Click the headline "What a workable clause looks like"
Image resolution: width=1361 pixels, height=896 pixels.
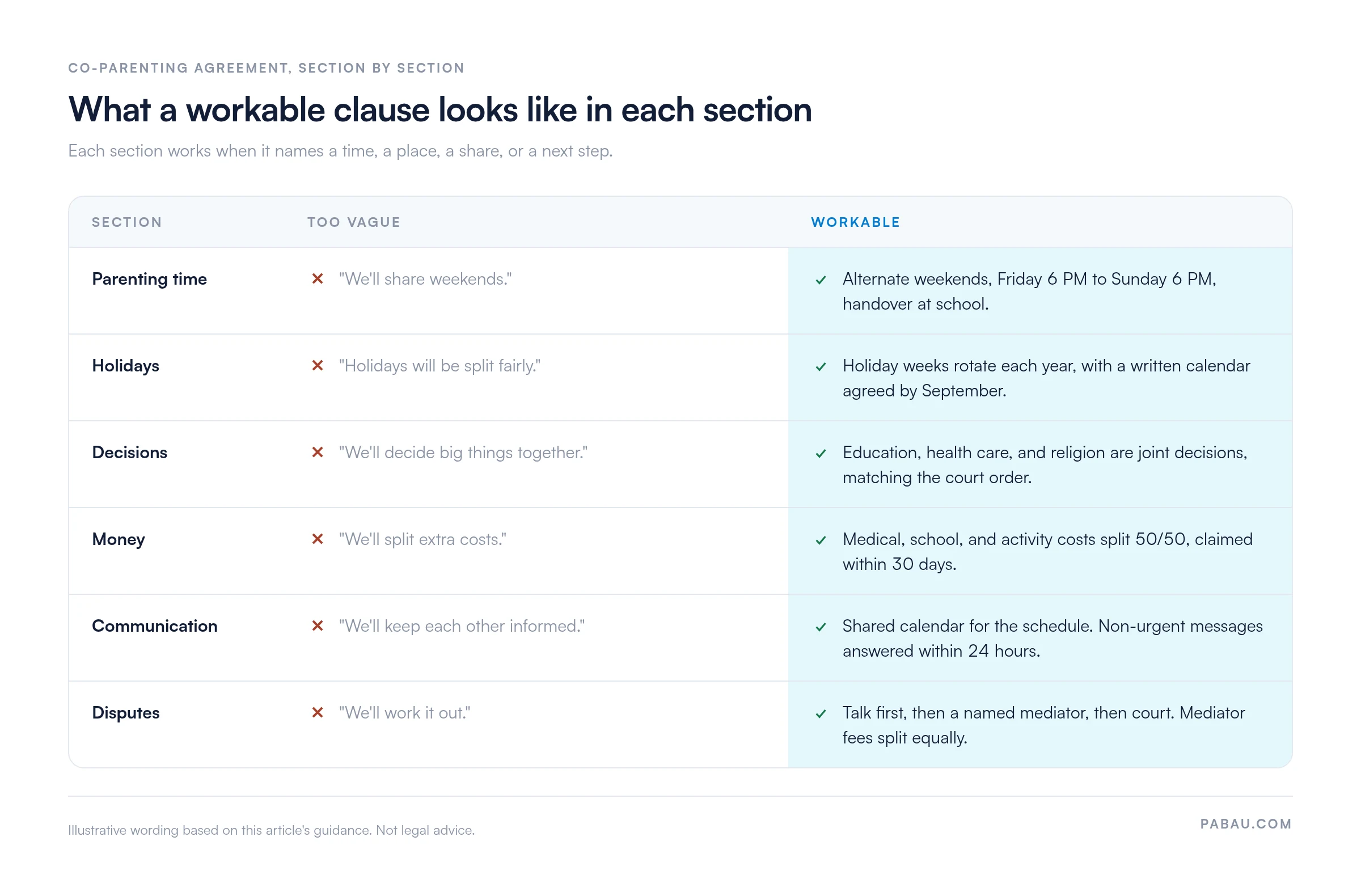coord(440,110)
